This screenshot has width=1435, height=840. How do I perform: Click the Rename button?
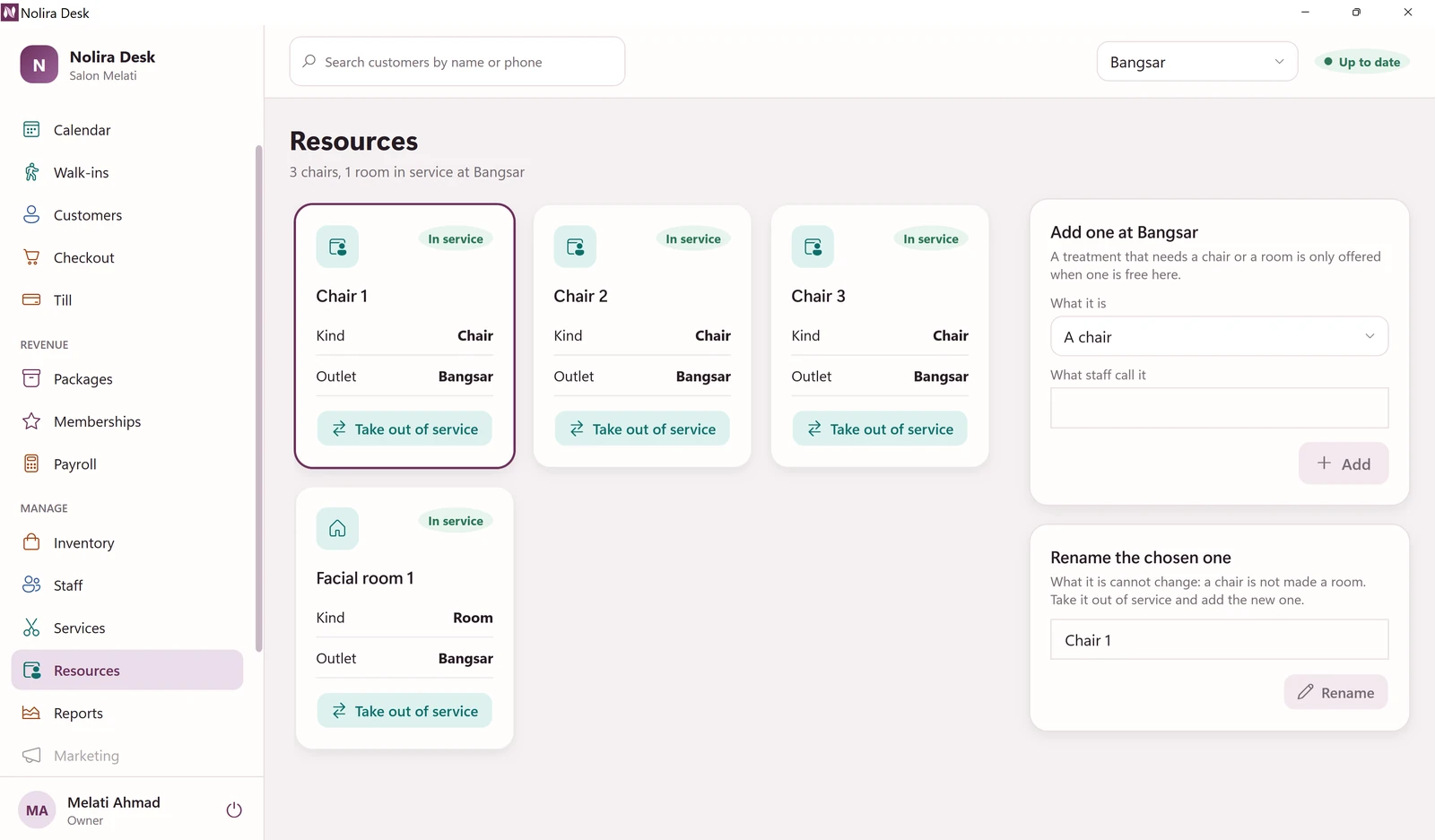tap(1335, 692)
